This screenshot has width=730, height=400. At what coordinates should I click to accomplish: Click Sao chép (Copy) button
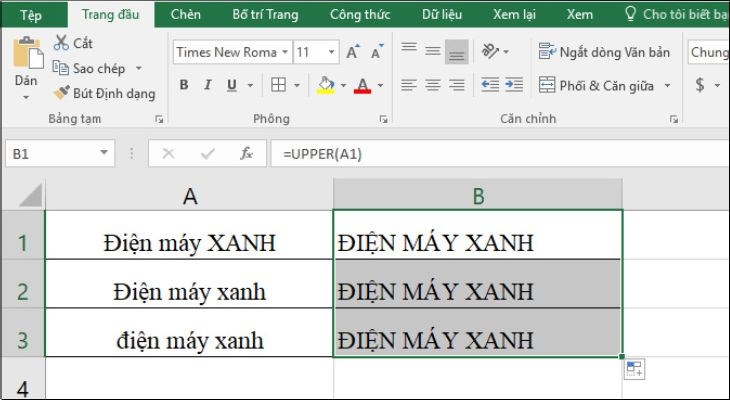click(89, 68)
